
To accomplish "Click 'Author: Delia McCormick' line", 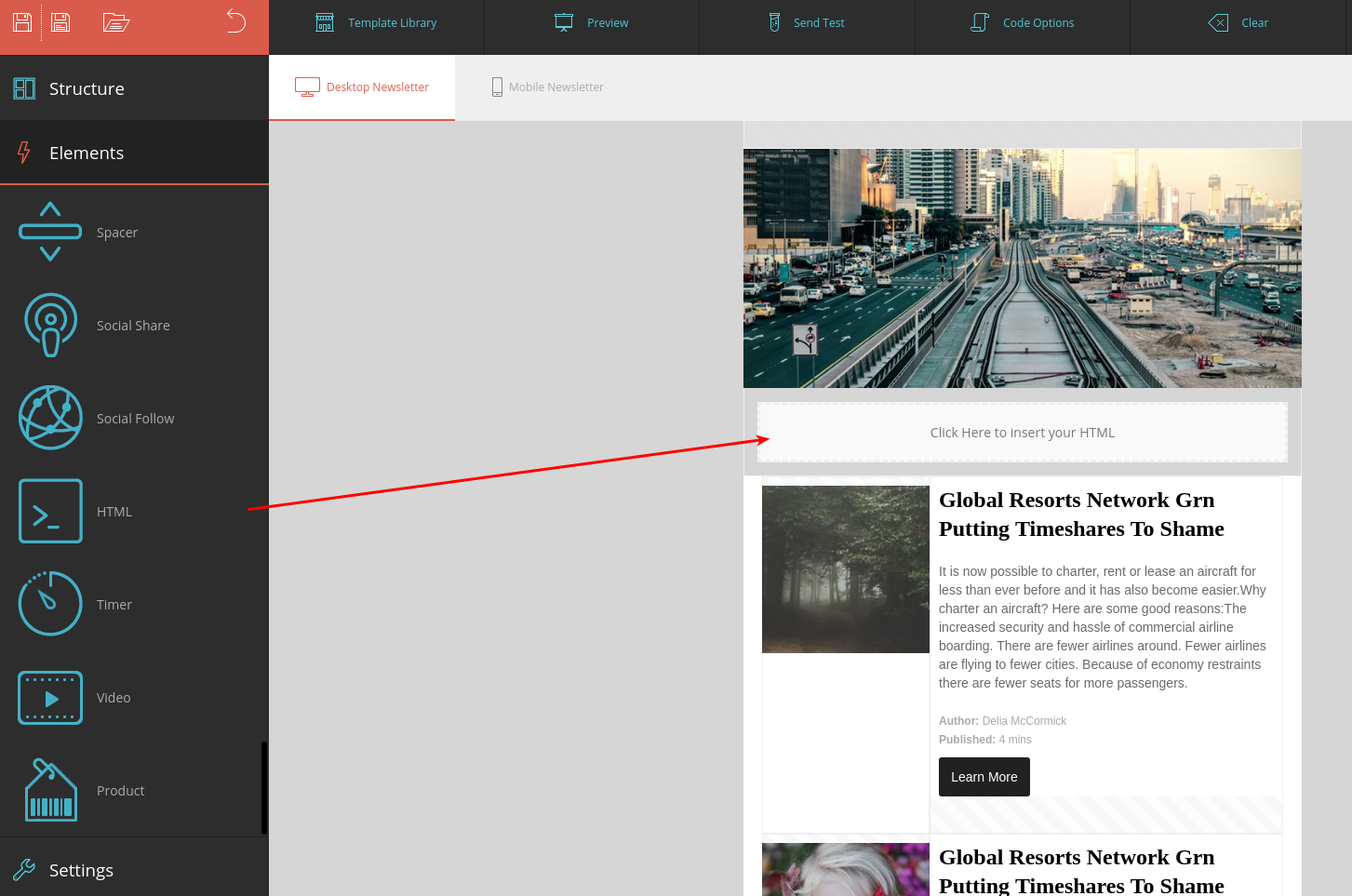I will [1002, 721].
